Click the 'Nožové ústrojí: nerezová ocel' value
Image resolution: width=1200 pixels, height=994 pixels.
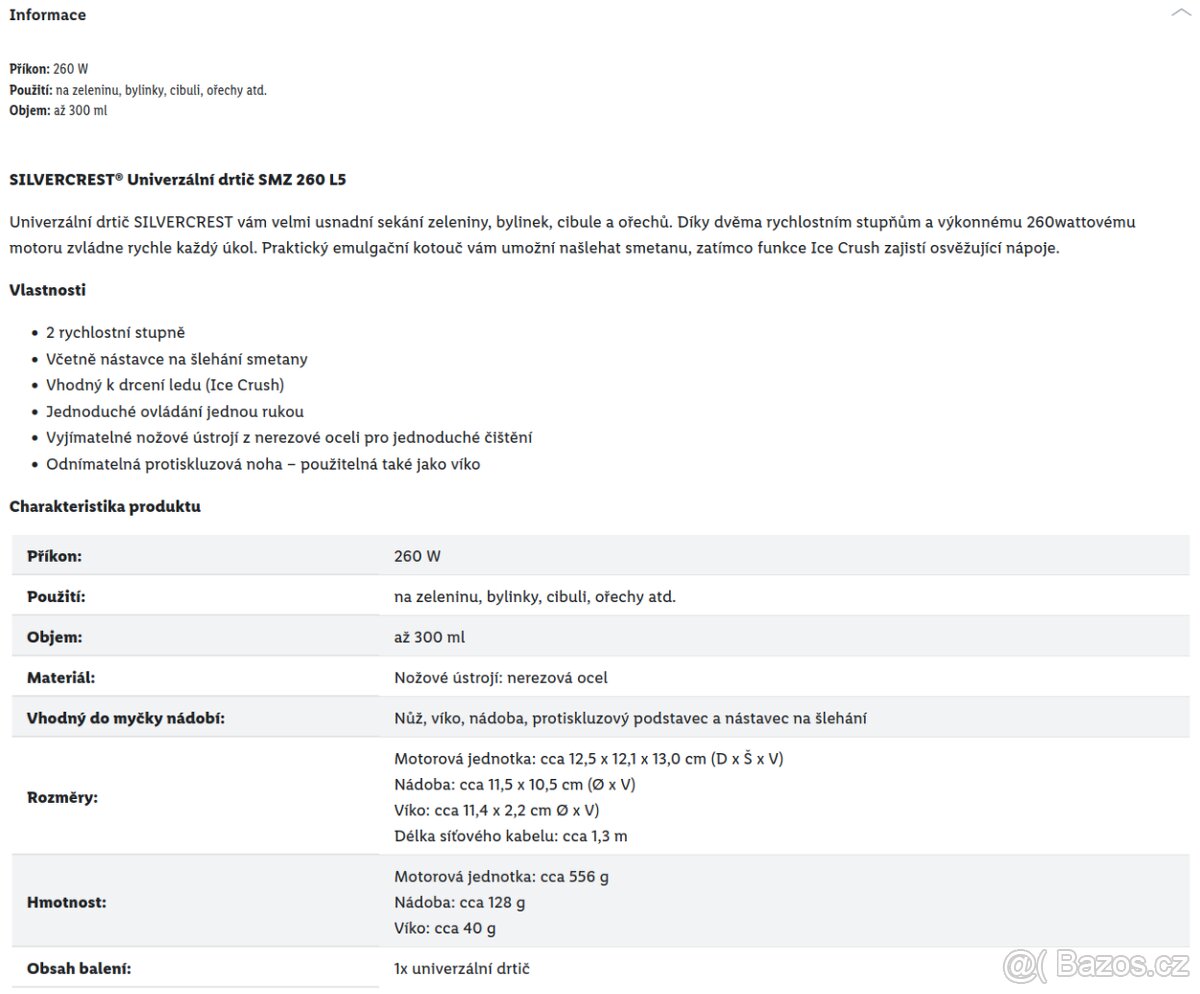pos(501,678)
